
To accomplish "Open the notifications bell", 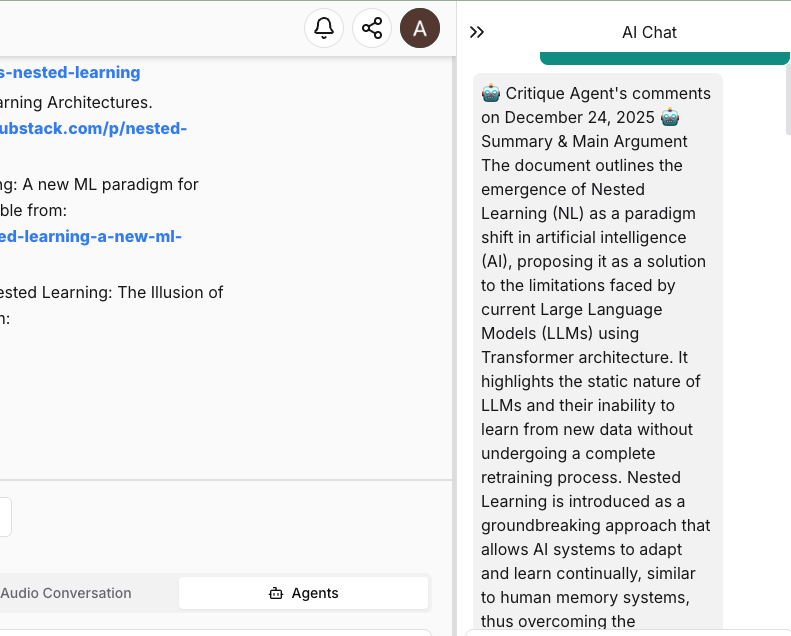I will pos(324,28).
